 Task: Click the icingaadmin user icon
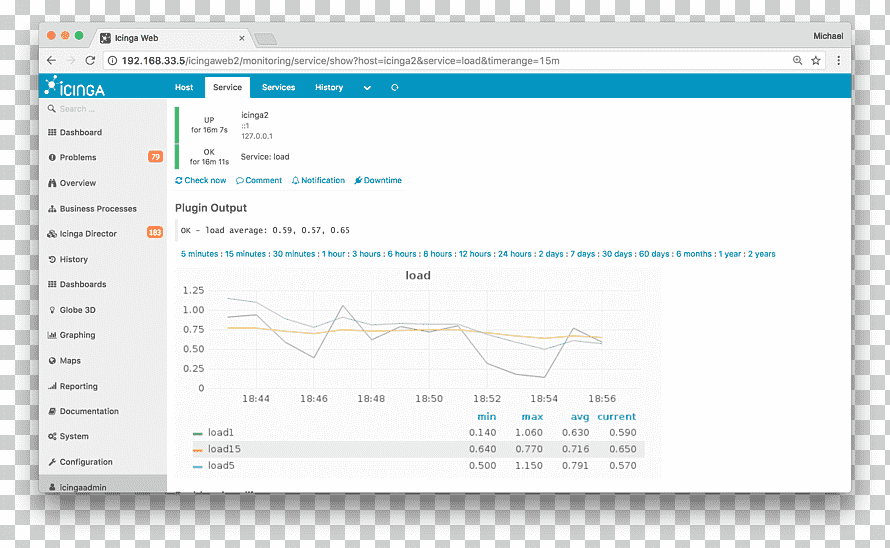52,487
